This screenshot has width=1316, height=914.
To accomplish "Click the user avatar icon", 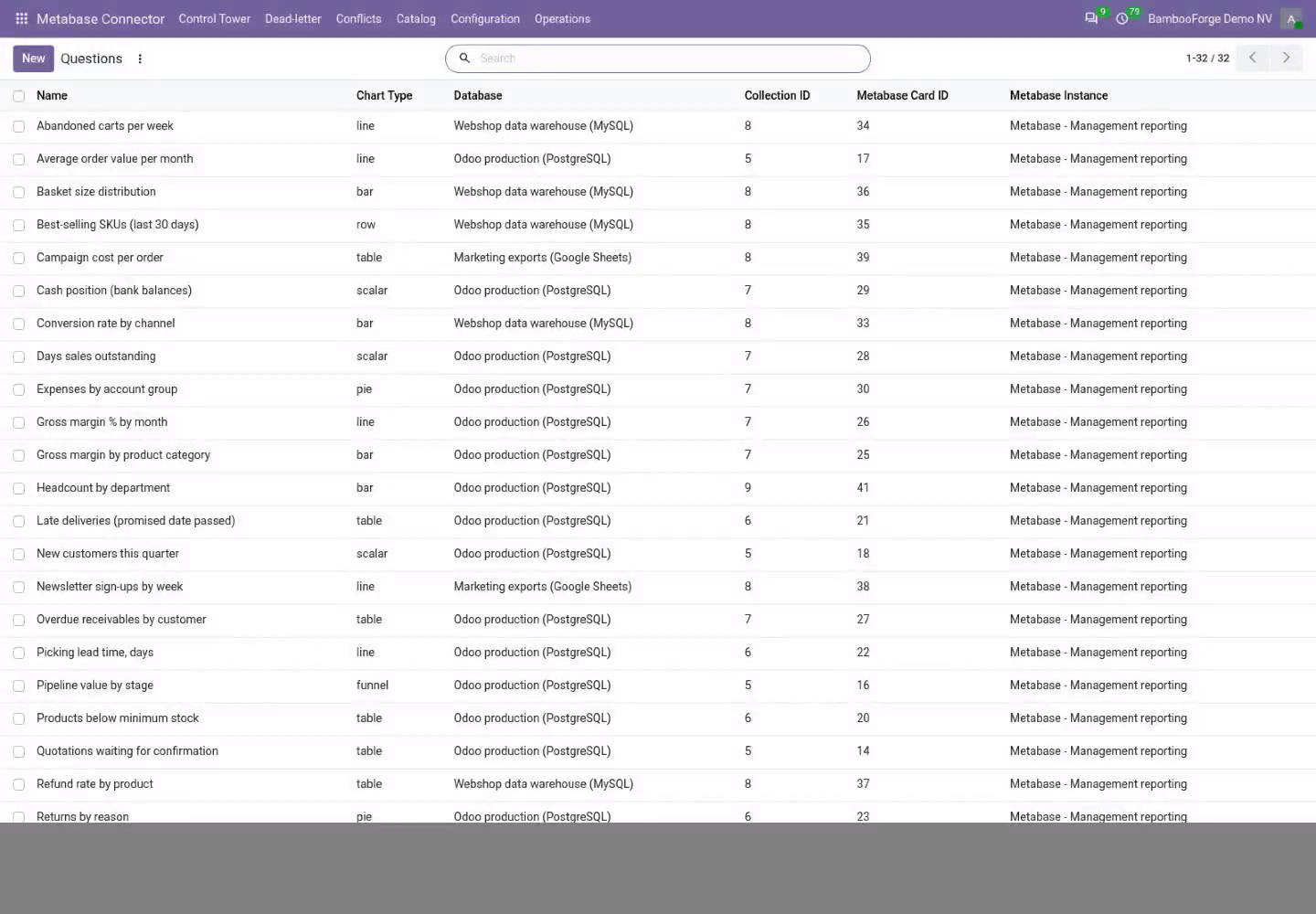I will click(x=1291, y=18).
